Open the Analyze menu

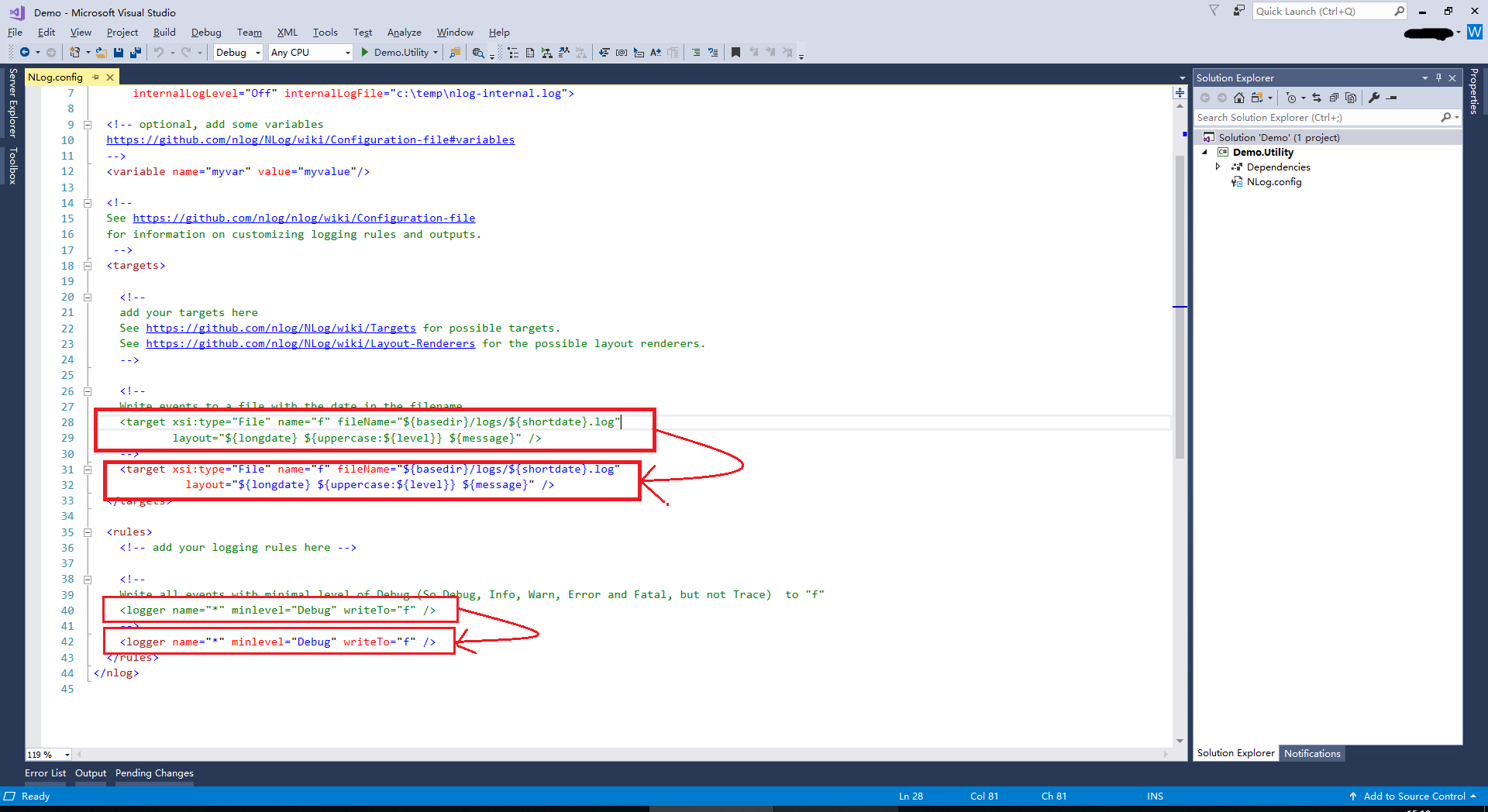(405, 33)
